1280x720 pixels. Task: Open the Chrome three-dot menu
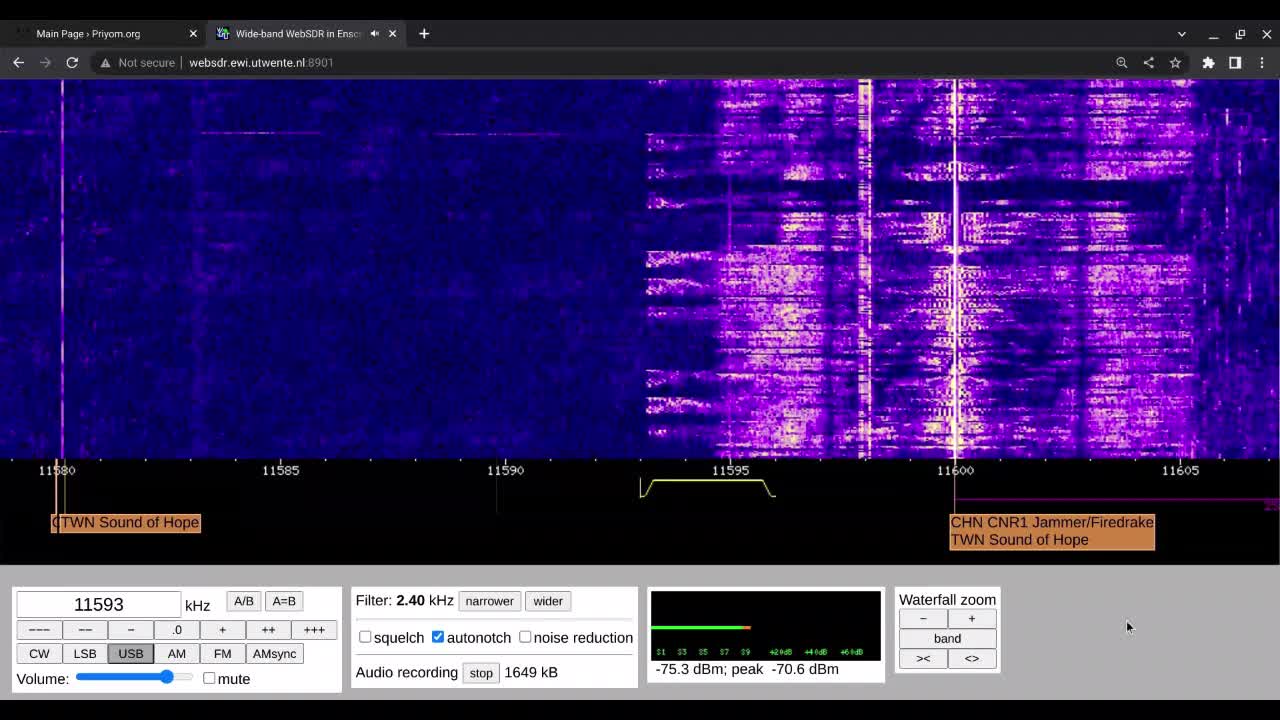tap(1262, 62)
